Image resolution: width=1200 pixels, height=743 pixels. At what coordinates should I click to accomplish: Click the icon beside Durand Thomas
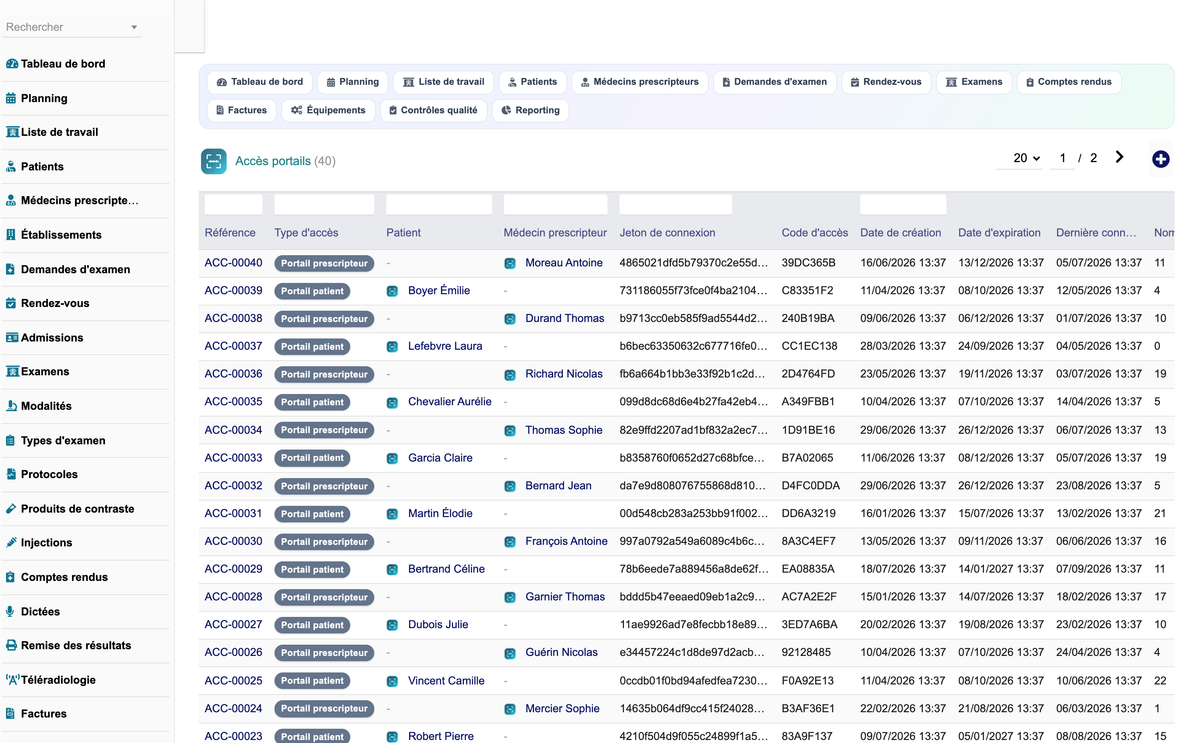(x=510, y=319)
